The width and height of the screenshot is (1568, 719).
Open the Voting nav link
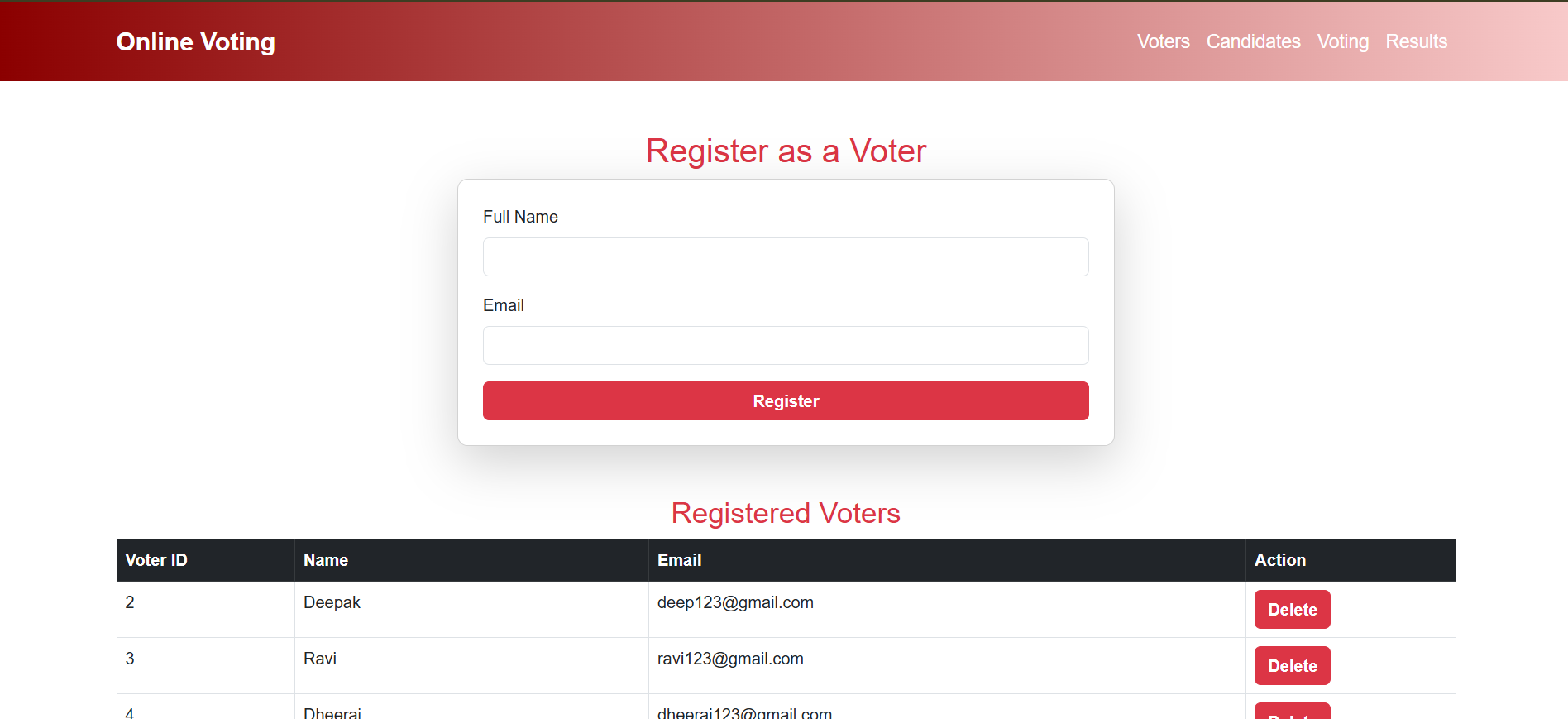1343,41
